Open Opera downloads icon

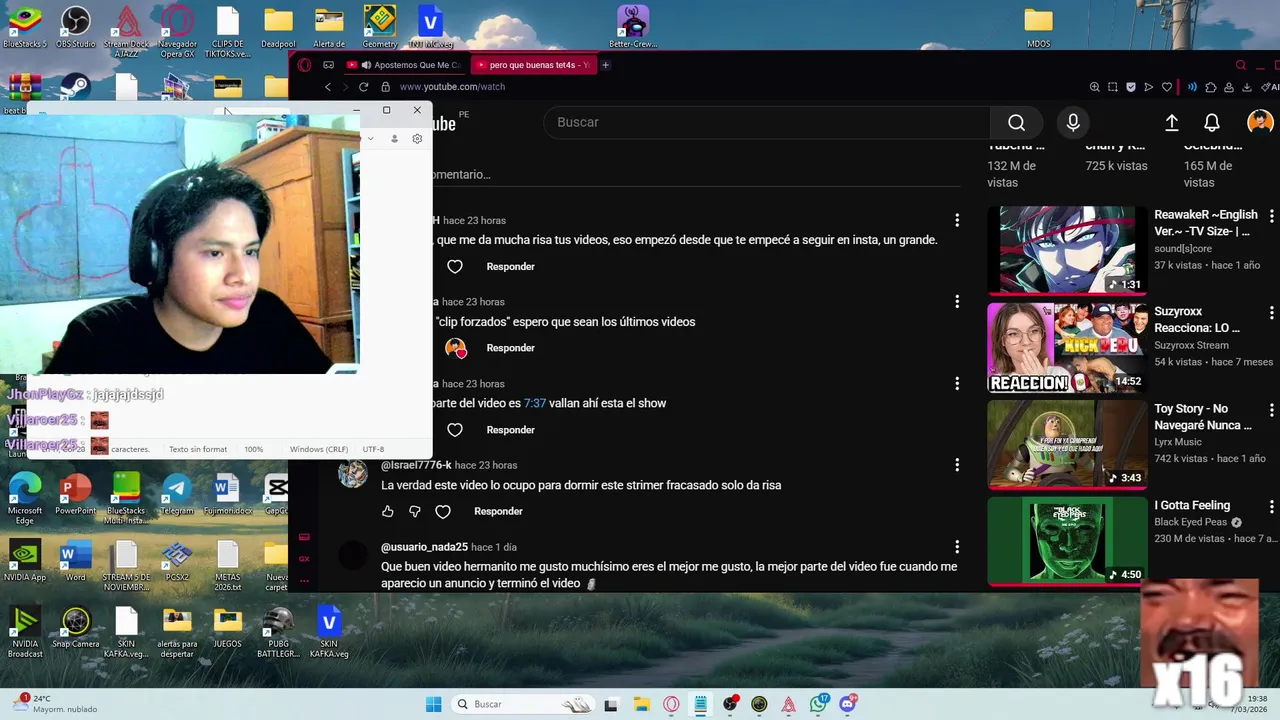1249,87
